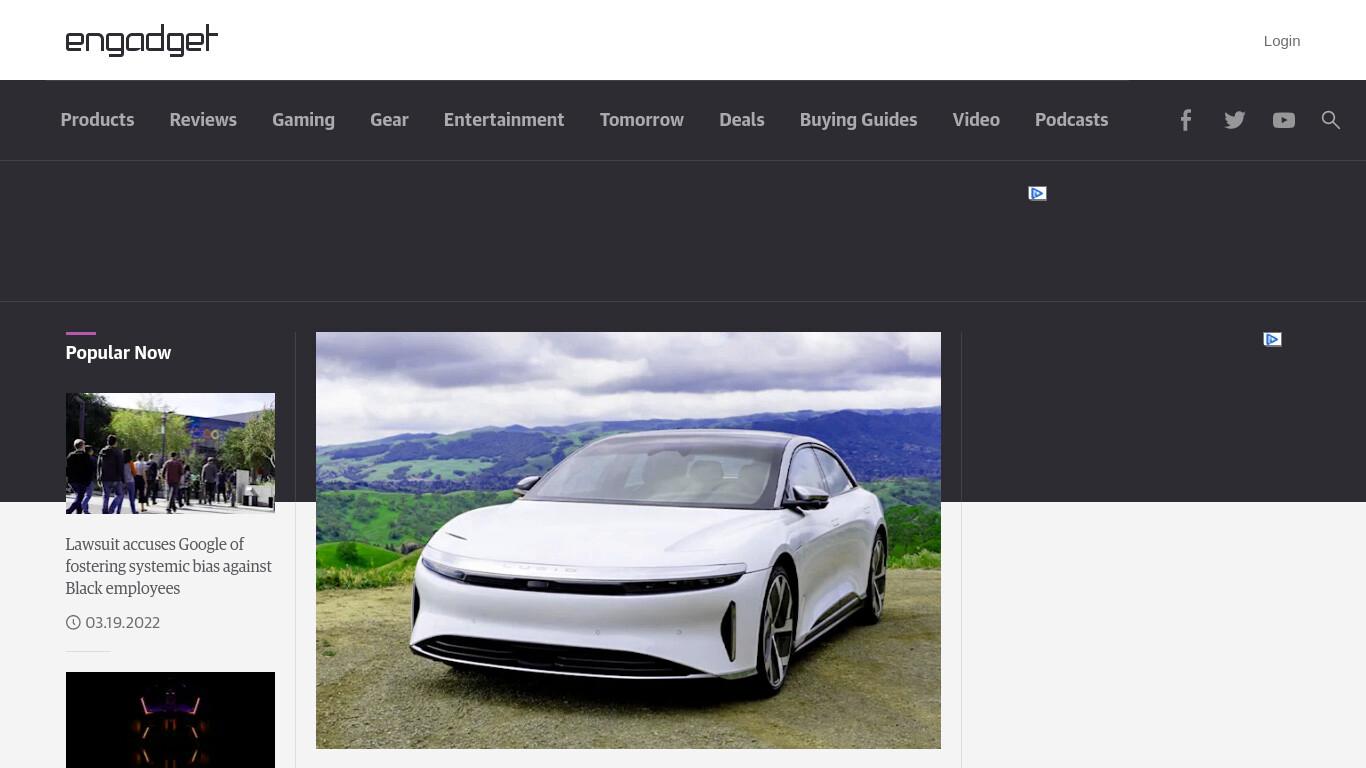
Task: Open the dark thumbnail below Google article
Action: [170, 720]
